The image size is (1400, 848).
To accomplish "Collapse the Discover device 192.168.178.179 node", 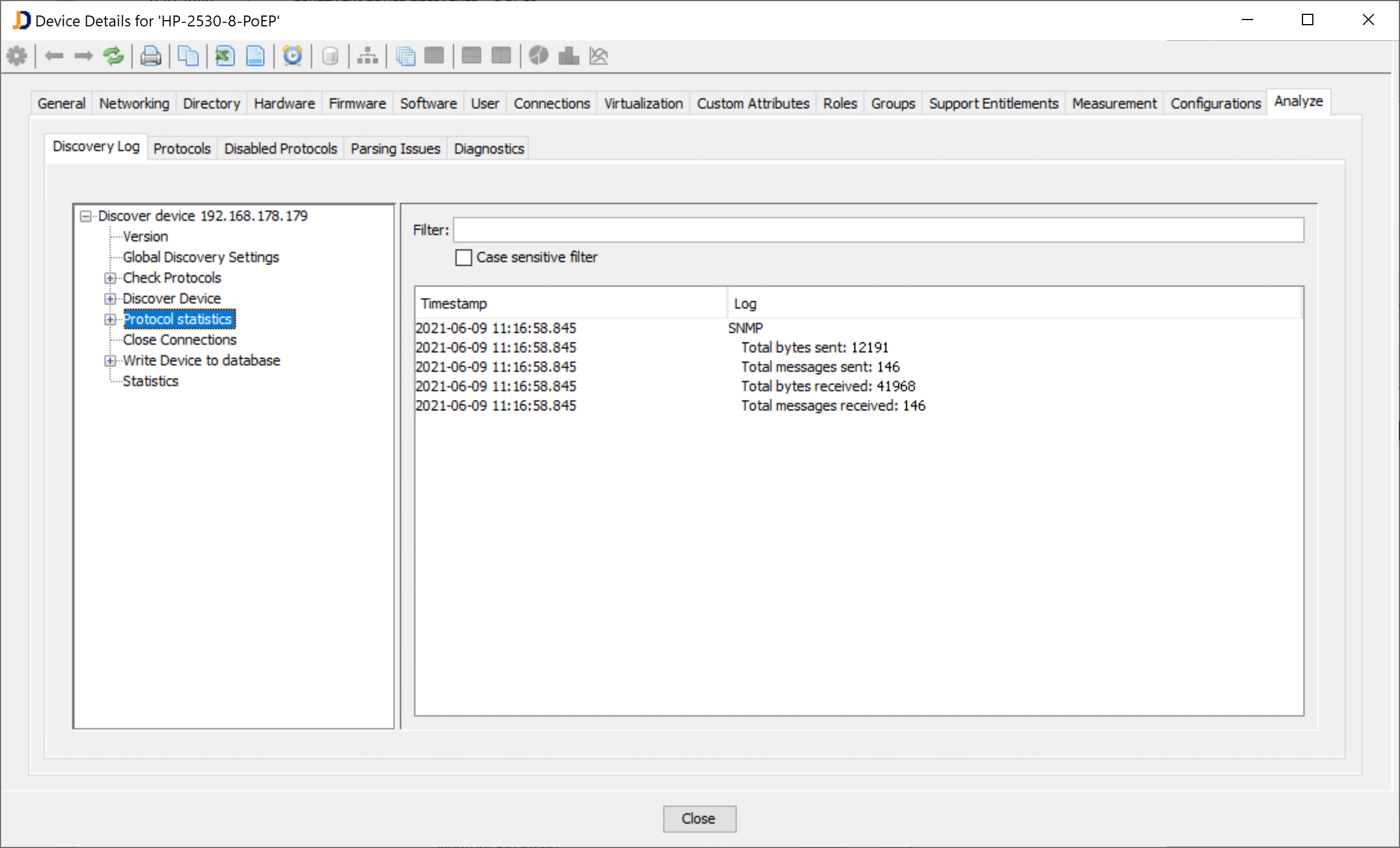I will [x=85, y=216].
